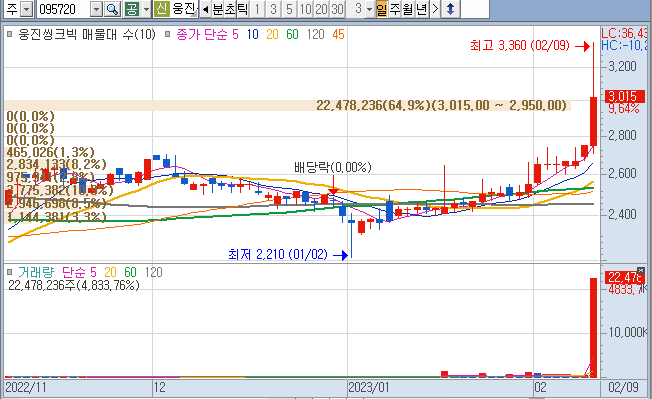Toggle the 거래량 volume indicator marker
652x399 pixels.
coord(10,272)
